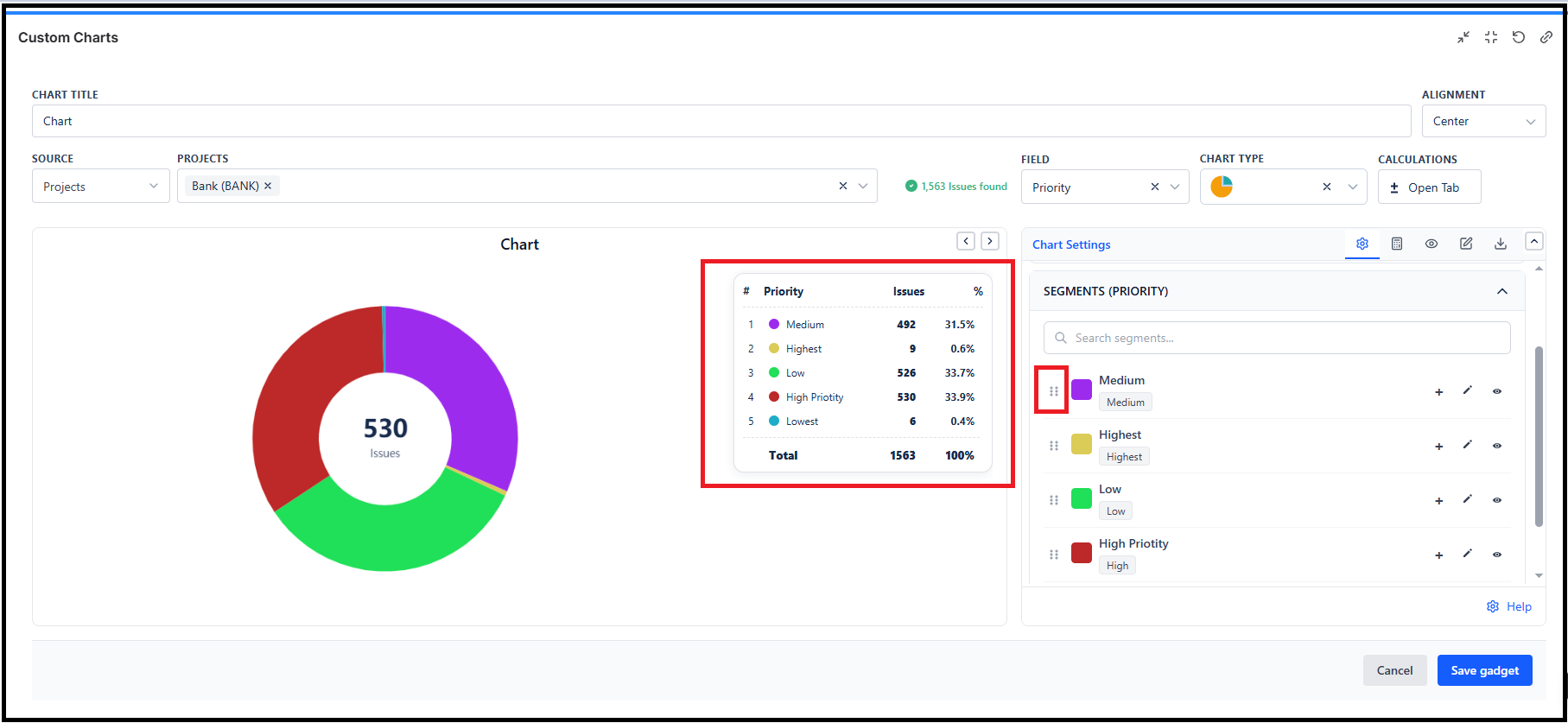Click the next arrow above the chart
This screenshot has width=1568, height=723.
(x=990, y=241)
